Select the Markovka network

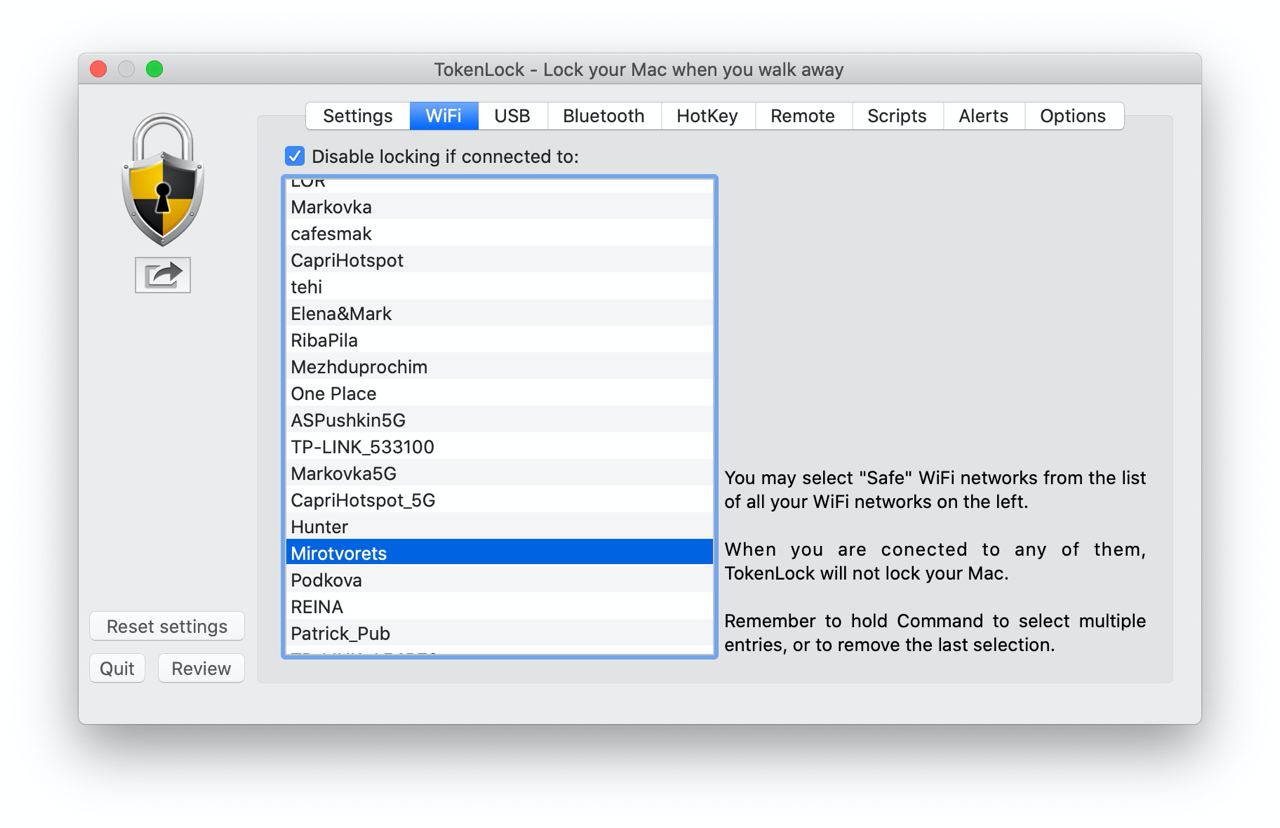(x=499, y=207)
